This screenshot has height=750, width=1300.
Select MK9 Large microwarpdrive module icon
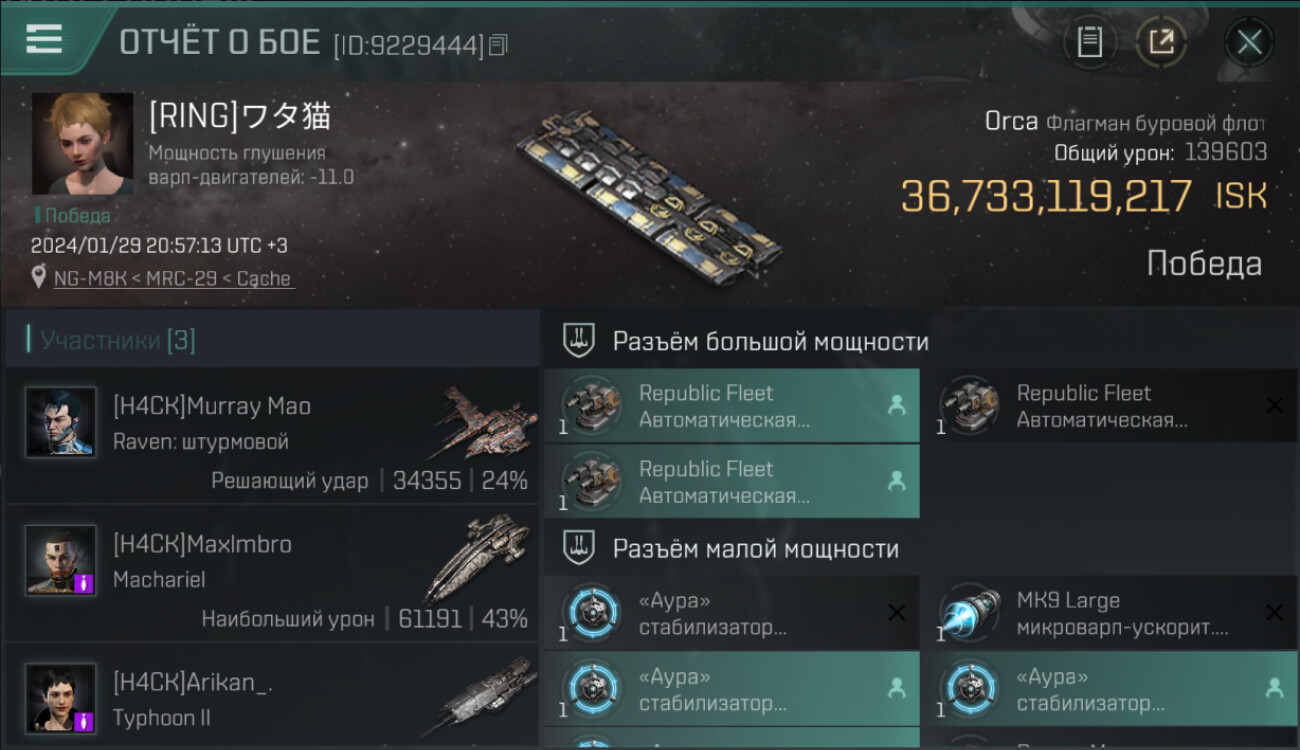(969, 613)
